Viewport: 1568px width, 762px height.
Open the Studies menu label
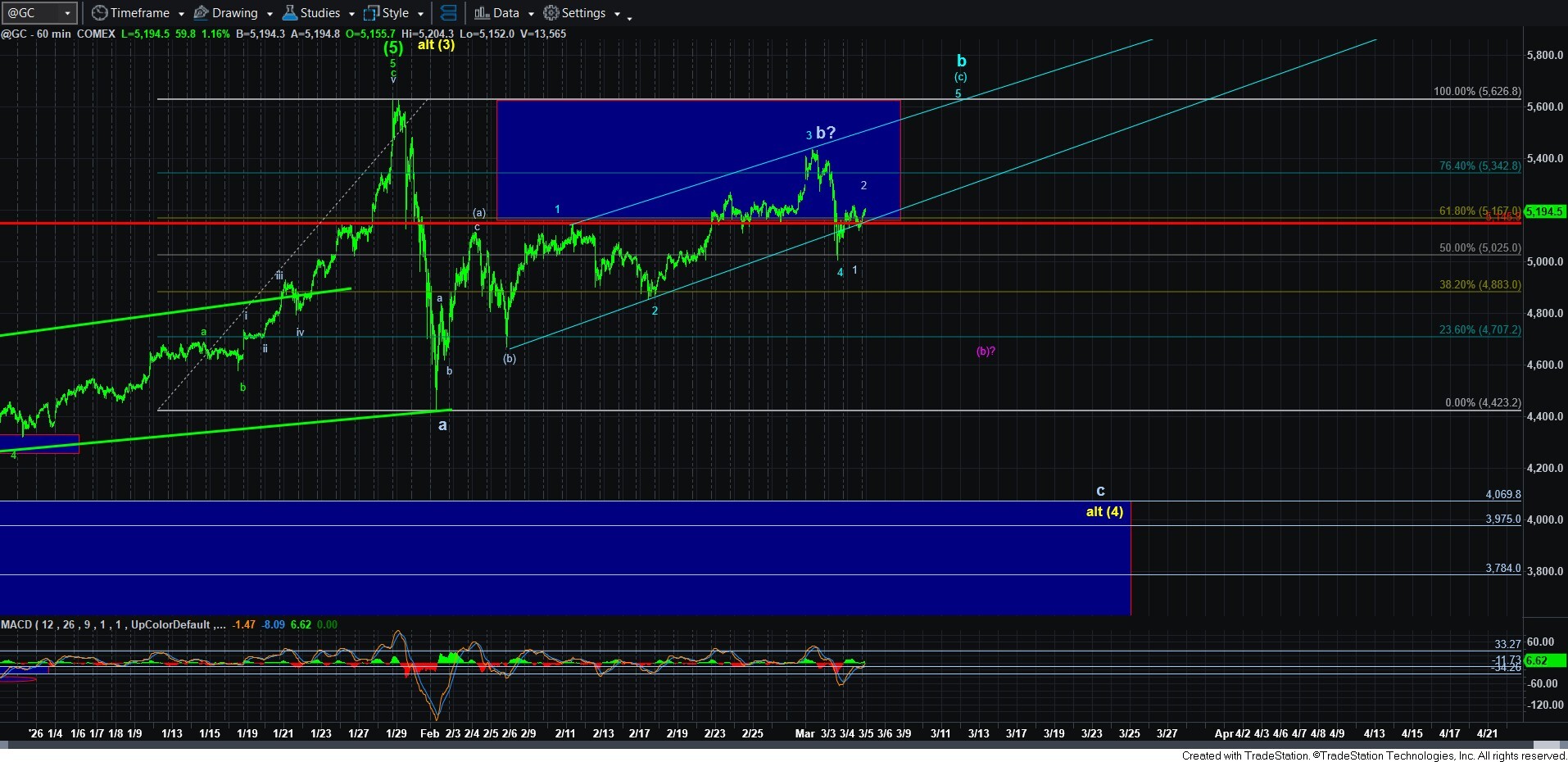click(x=319, y=13)
